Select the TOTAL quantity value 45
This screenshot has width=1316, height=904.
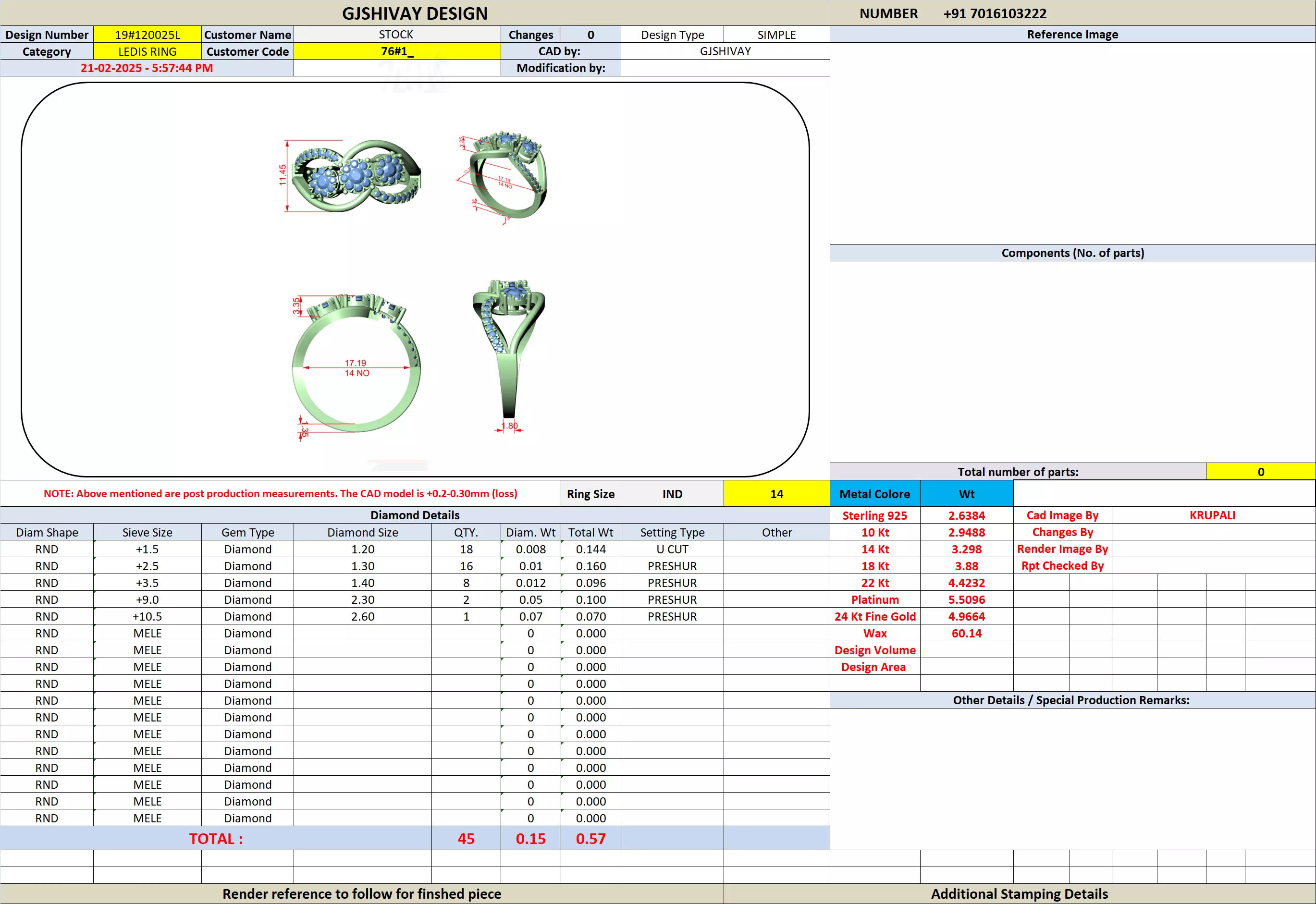(x=466, y=838)
